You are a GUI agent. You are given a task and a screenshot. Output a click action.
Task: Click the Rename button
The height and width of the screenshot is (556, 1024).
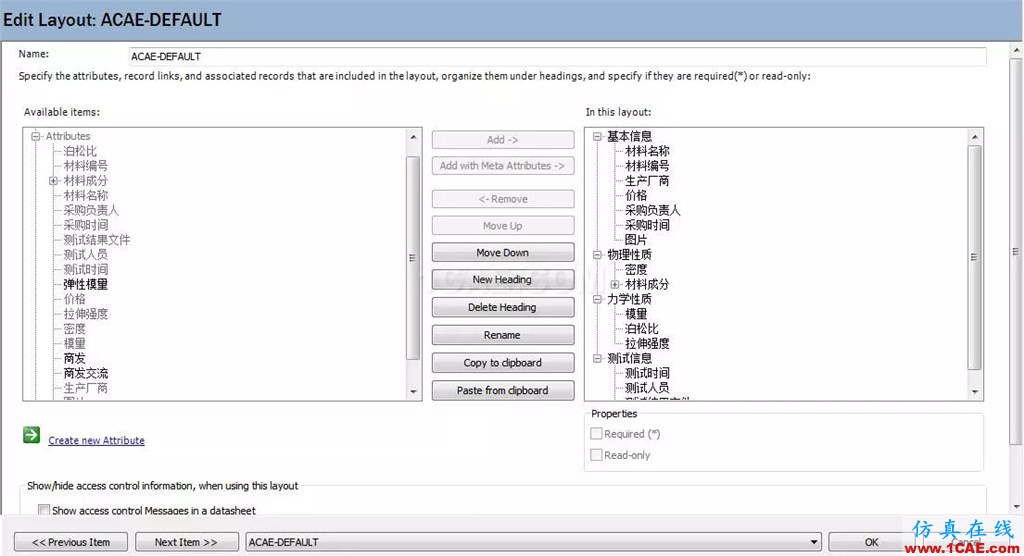(x=502, y=335)
